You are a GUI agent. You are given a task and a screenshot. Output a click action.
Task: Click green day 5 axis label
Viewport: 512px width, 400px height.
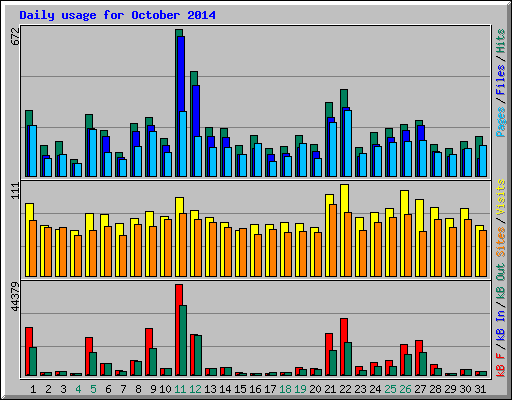[93, 389]
